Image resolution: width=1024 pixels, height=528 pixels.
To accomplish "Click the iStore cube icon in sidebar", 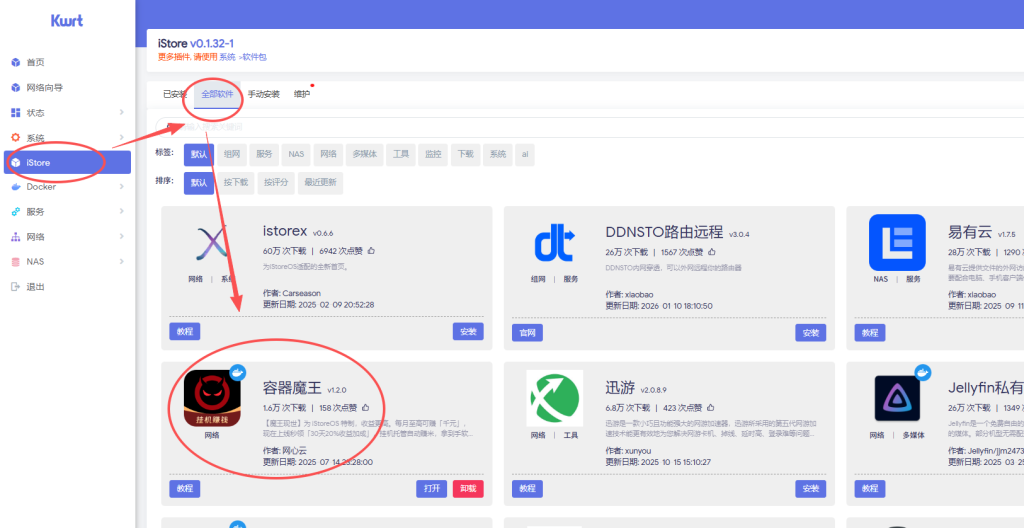I will tap(16, 162).
